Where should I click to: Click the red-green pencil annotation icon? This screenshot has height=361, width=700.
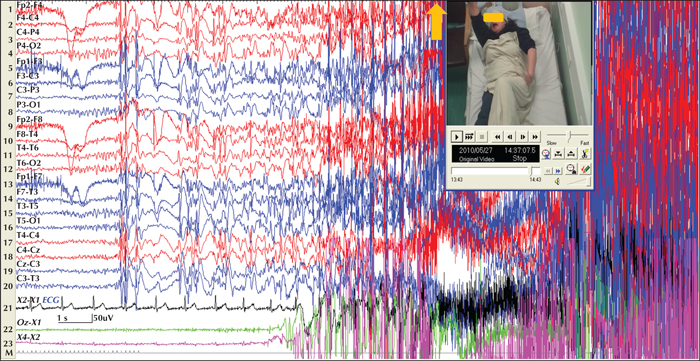[584, 169]
